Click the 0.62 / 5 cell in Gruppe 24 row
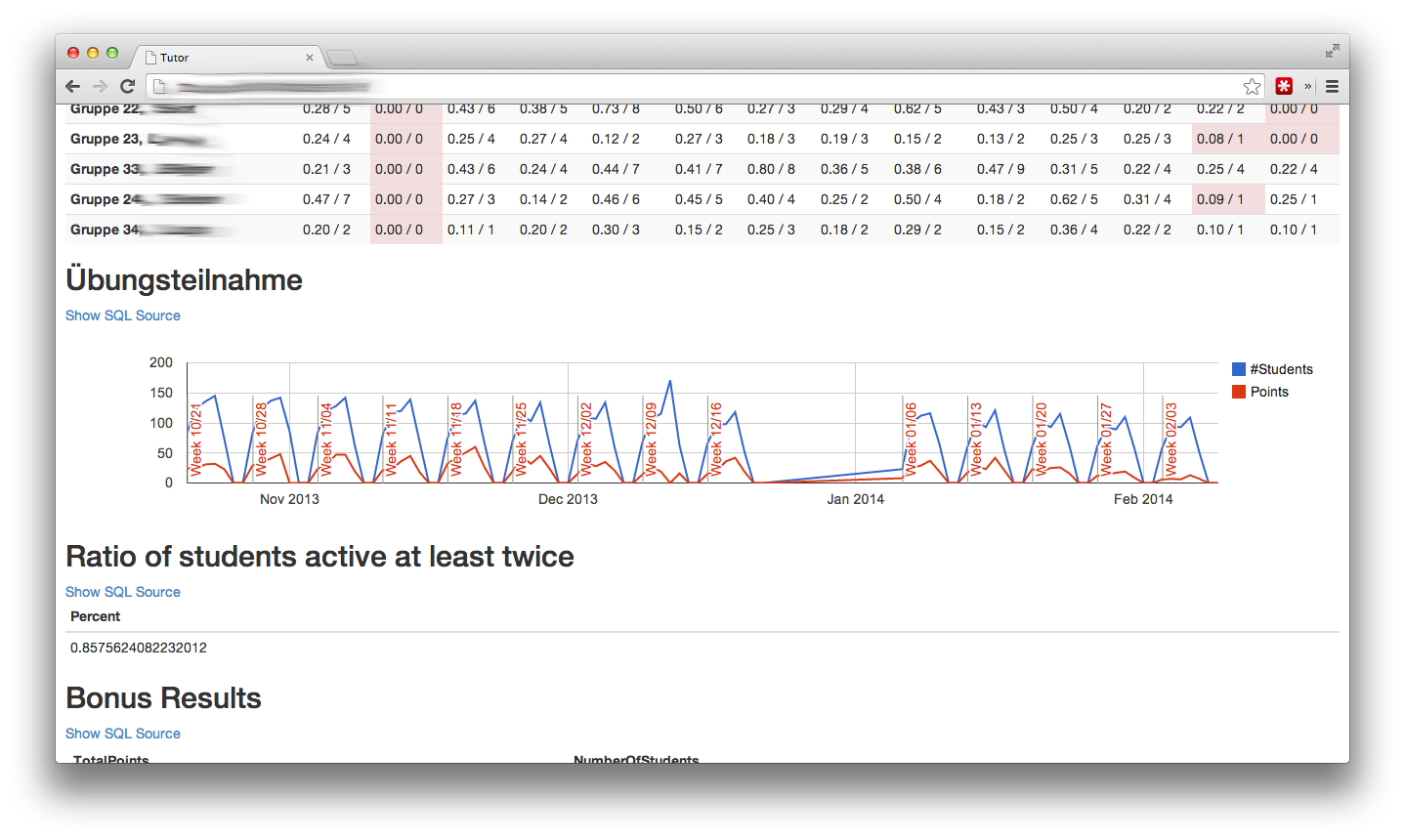The height and width of the screenshot is (840, 1405). point(1074,199)
